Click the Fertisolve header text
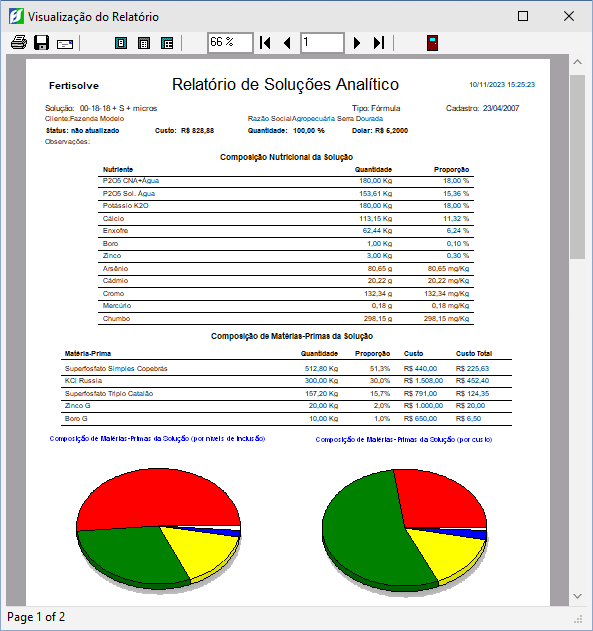 click(74, 86)
